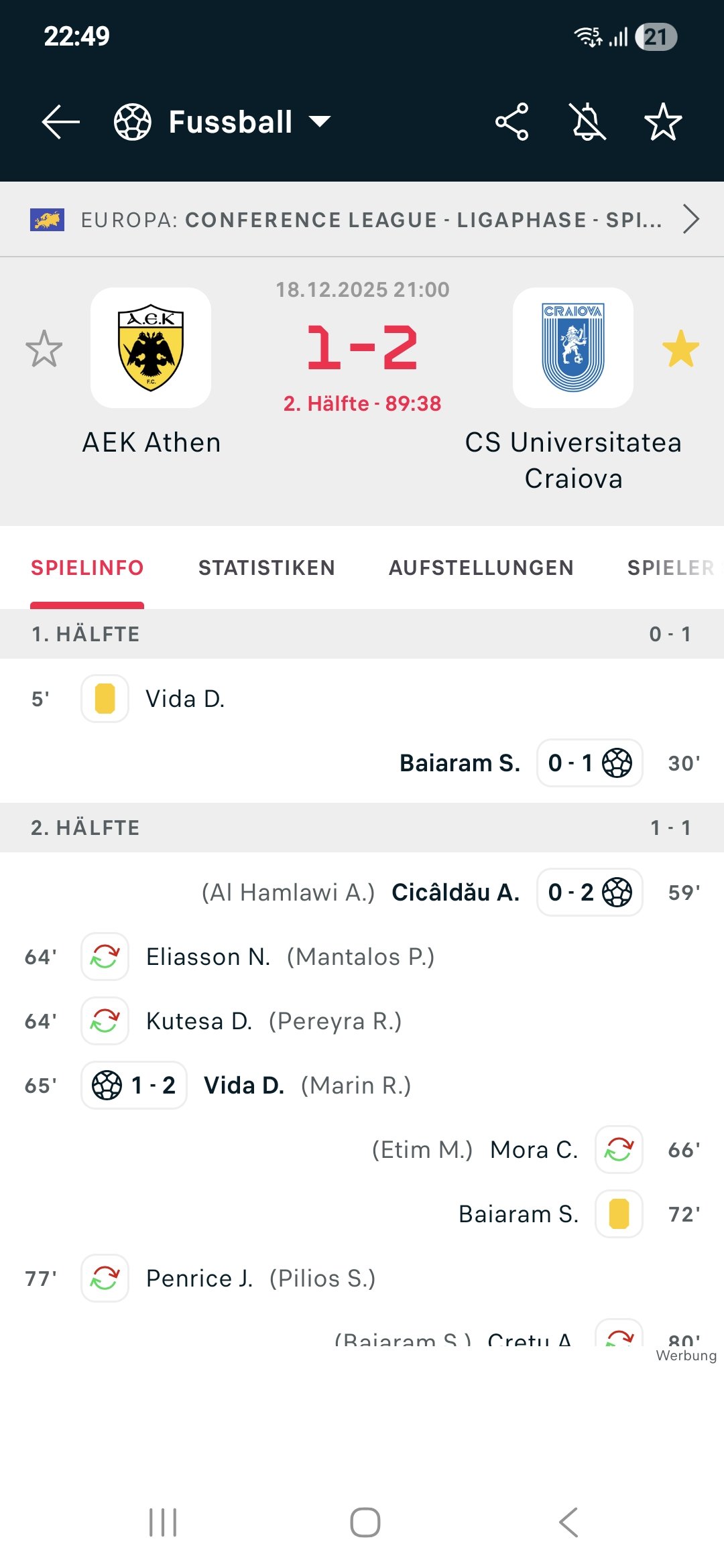The image size is (724, 1568).
Task: Tap the yellow card icon for Vida D.
Action: pyautogui.click(x=105, y=699)
